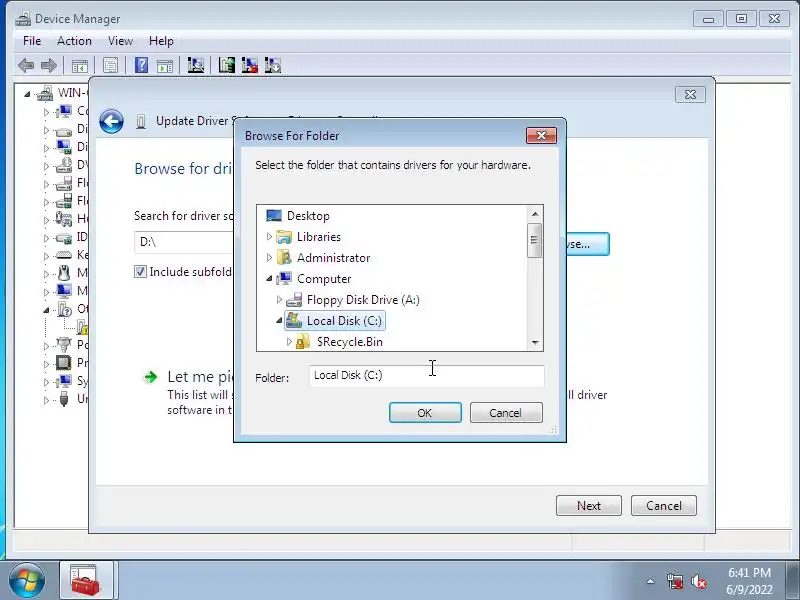Click the network tray icon

[674, 581]
